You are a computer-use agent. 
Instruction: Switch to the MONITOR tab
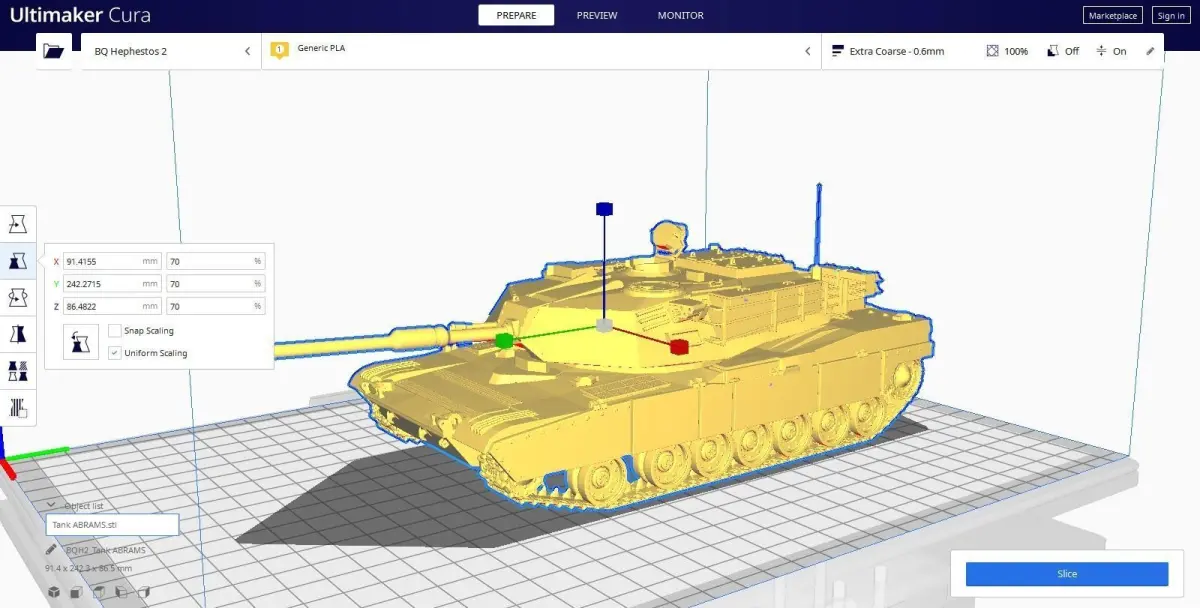click(x=680, y=15)
